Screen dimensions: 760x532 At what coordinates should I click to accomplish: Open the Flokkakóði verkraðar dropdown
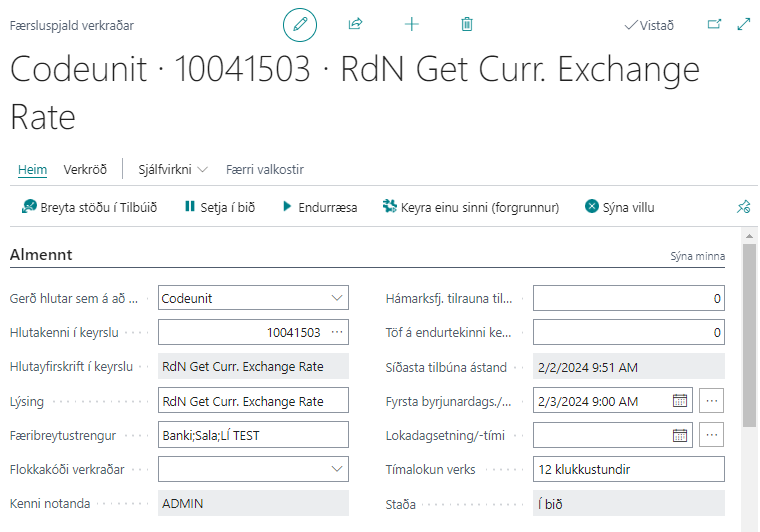(x=337, y=469)
